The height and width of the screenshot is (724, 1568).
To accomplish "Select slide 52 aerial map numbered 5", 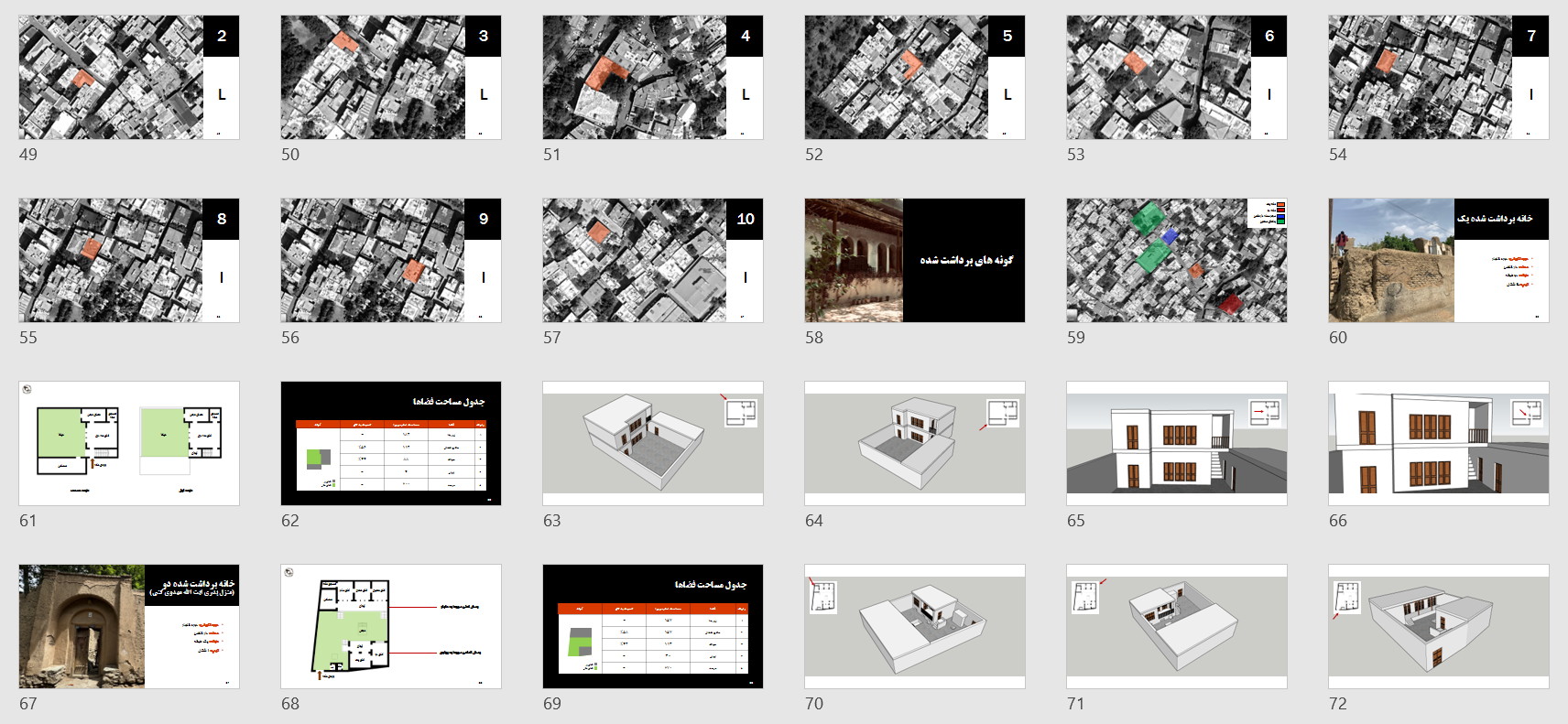I will click(914, 77).
